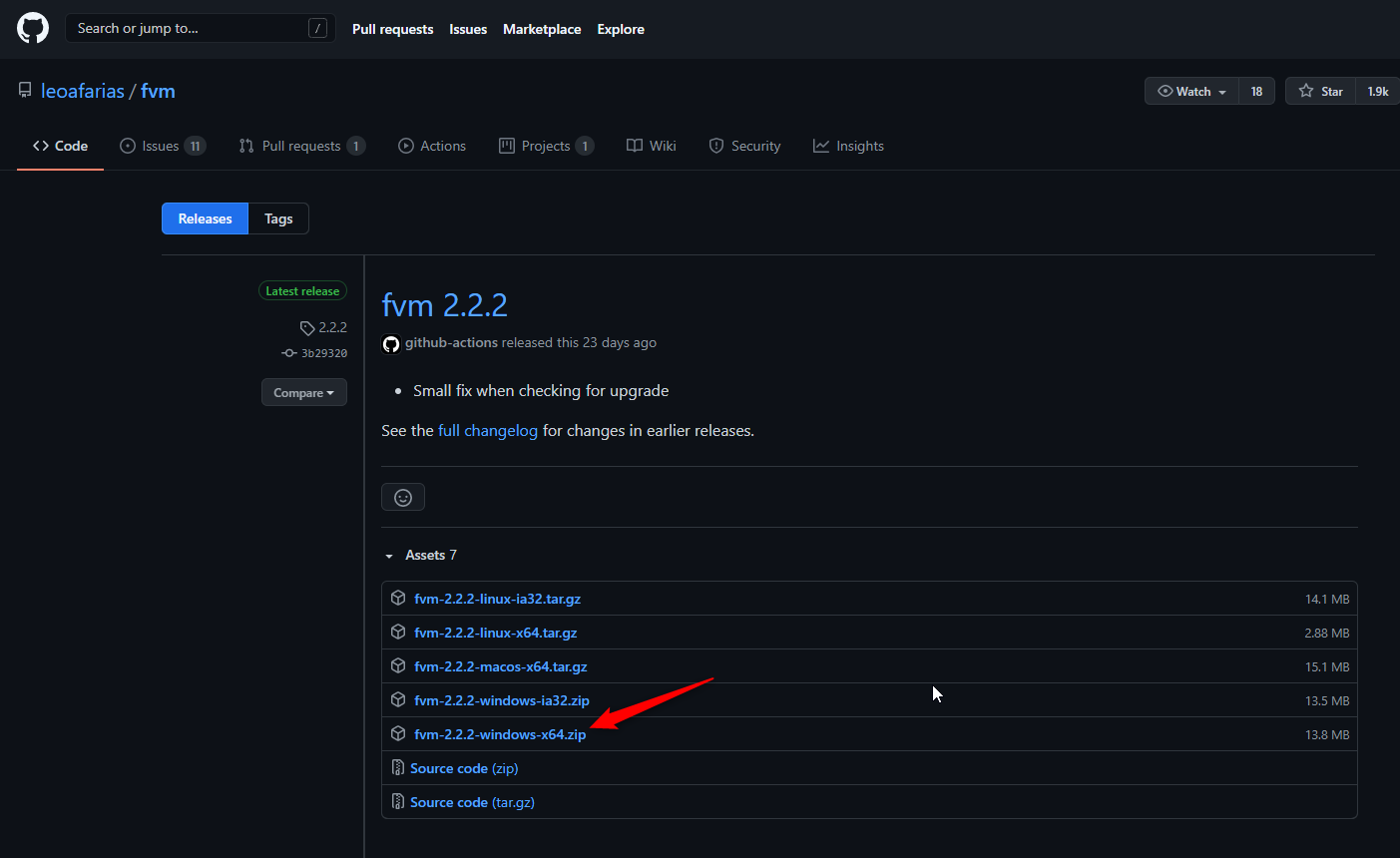1400x858 pixels.
Task: Open the 2.2.2 tag link
Action: tap(333, 327)
